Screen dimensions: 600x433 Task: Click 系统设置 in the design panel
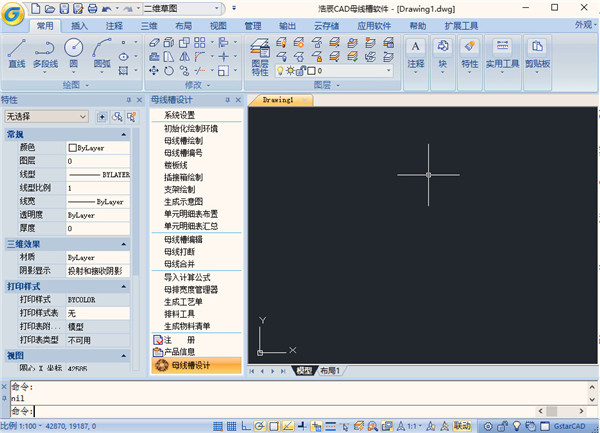pyautogui.click(x=180, y=115)
